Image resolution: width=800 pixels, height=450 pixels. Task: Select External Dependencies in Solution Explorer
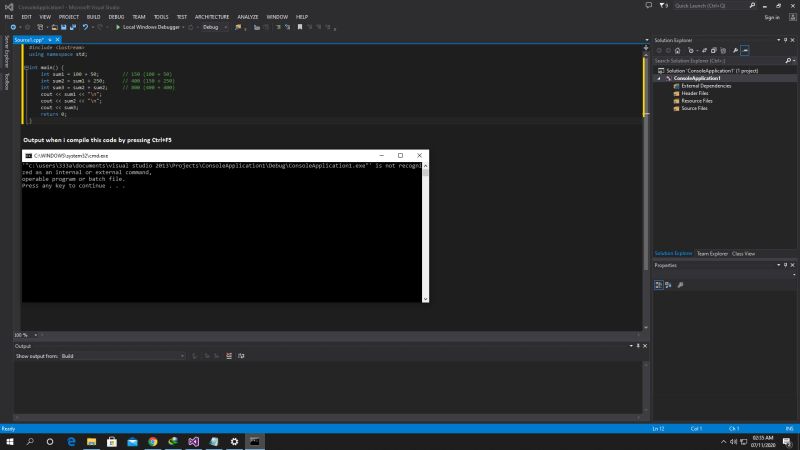pyautogui.click(x=706, y=86)
